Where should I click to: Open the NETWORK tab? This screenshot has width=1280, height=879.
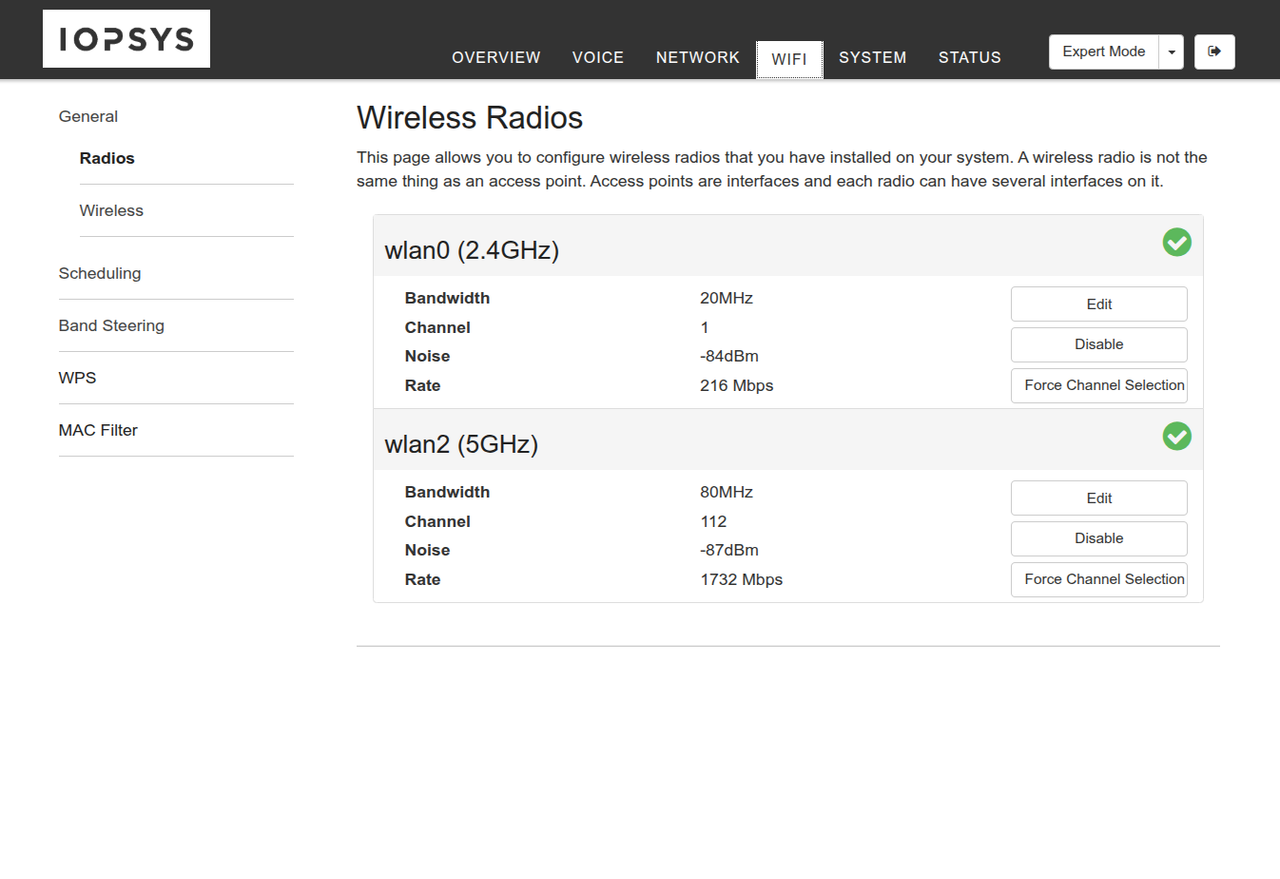[698, 58]
